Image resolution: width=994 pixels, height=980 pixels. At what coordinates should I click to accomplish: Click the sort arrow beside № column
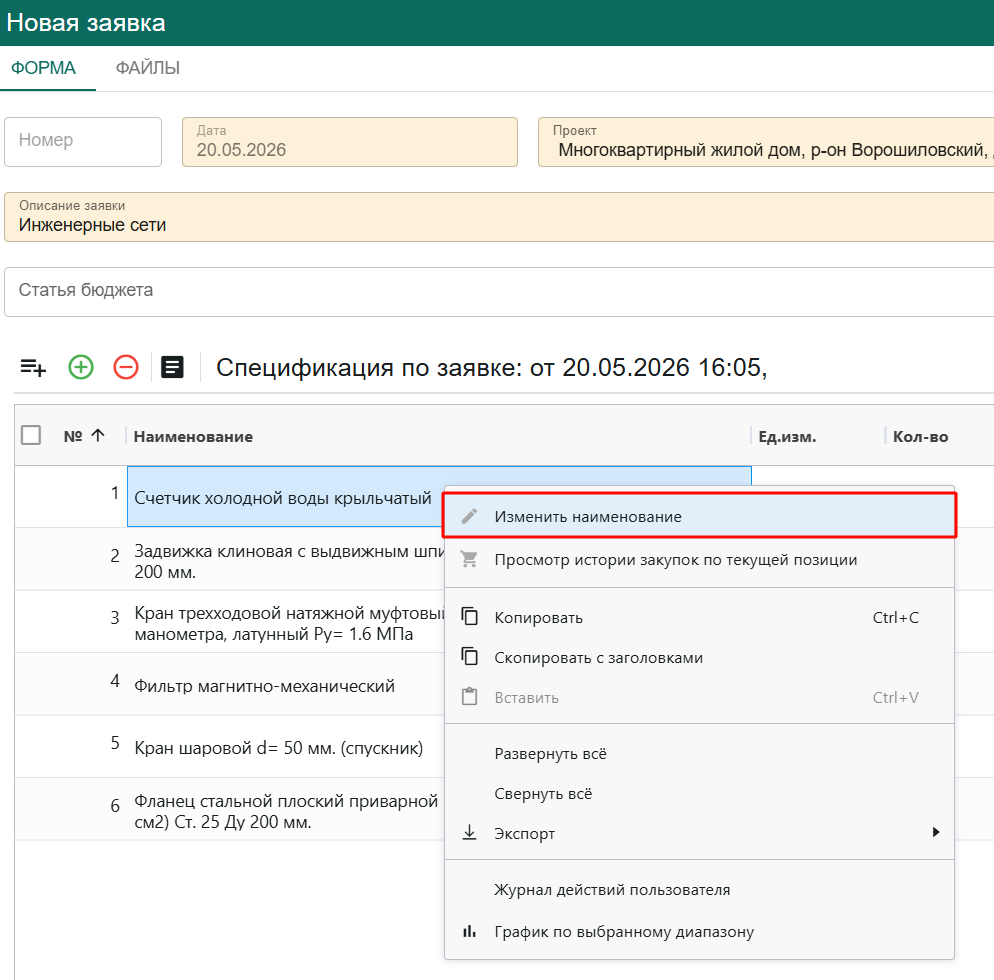point(98,435)
